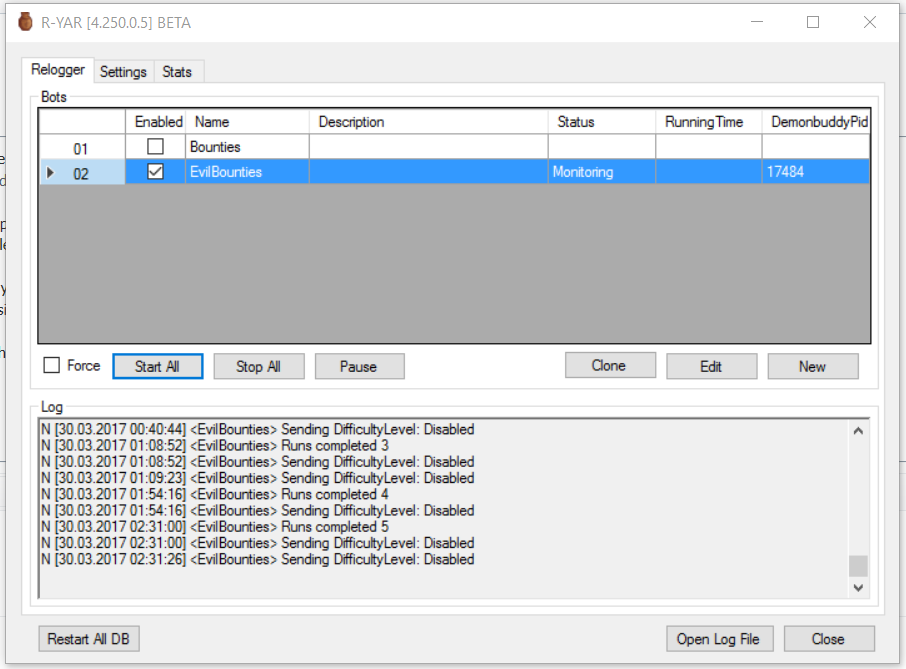Maximize the R-YAR window
This screenshot has height=669, width=906.
tap(813, 22)
